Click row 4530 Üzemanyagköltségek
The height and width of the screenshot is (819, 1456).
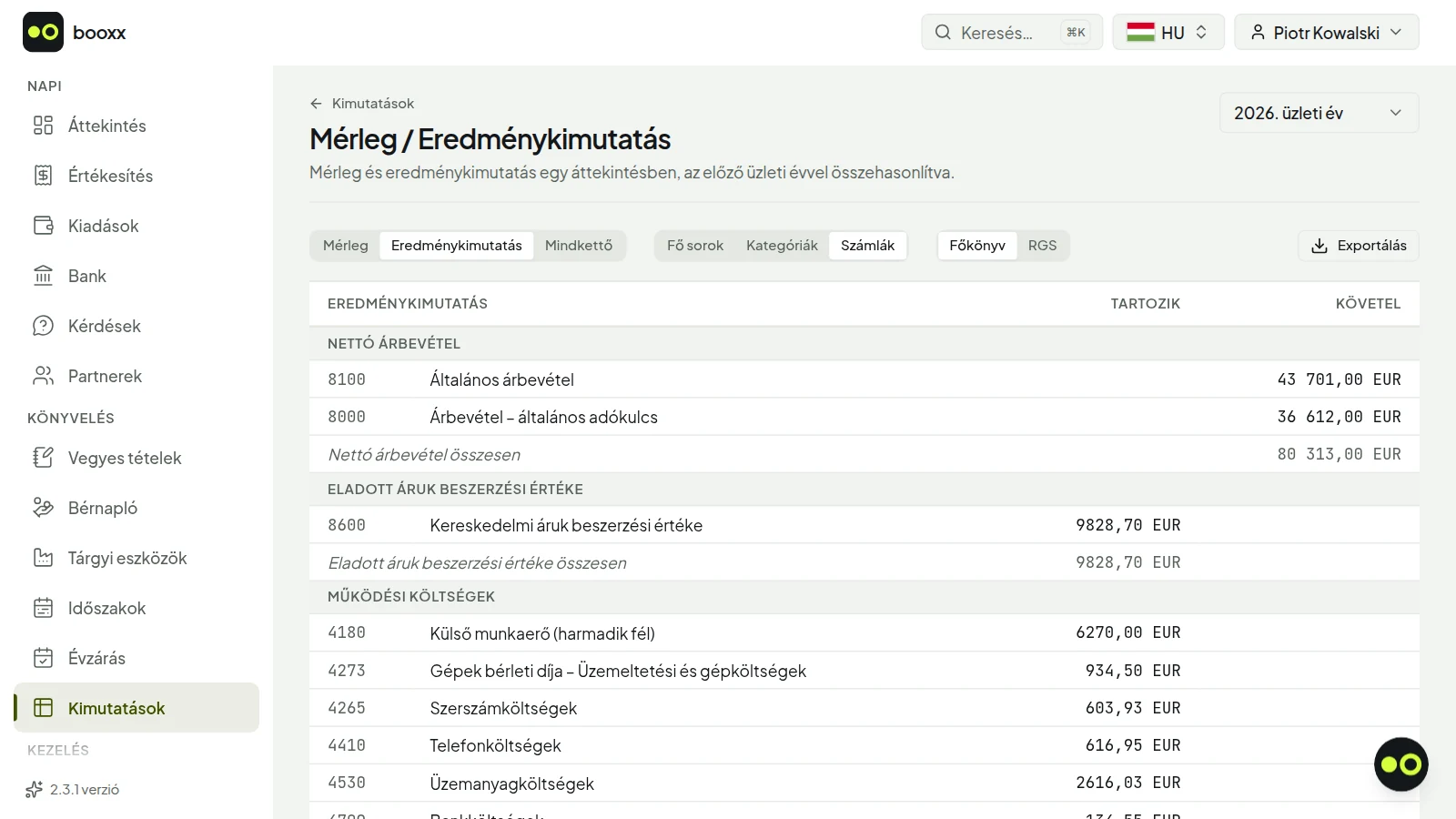tap(864, 783)
